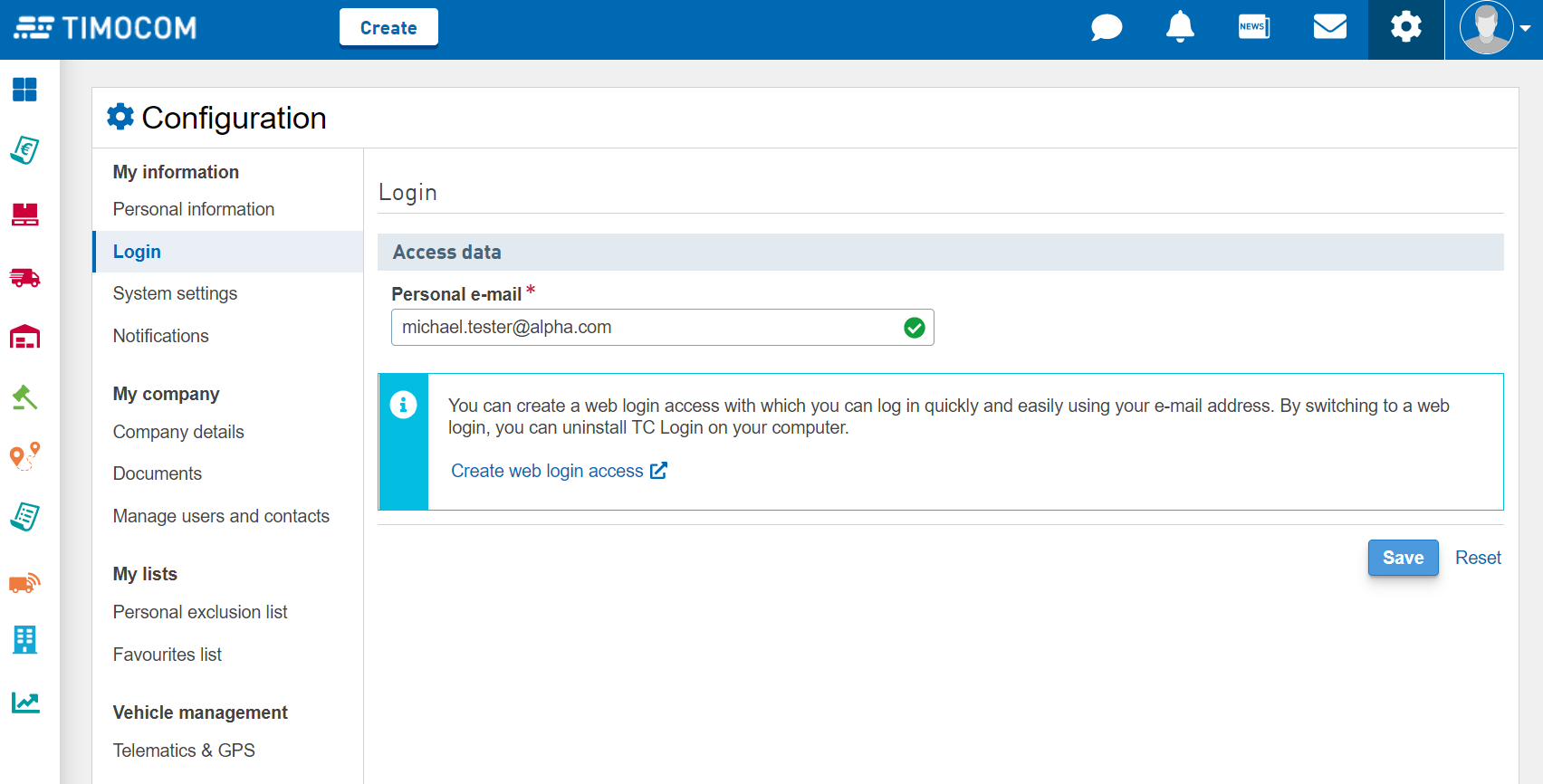1543x784 pixels.
Task: Open the dashboard tiles icon in sidebar
Action: (x=24, y=90)
